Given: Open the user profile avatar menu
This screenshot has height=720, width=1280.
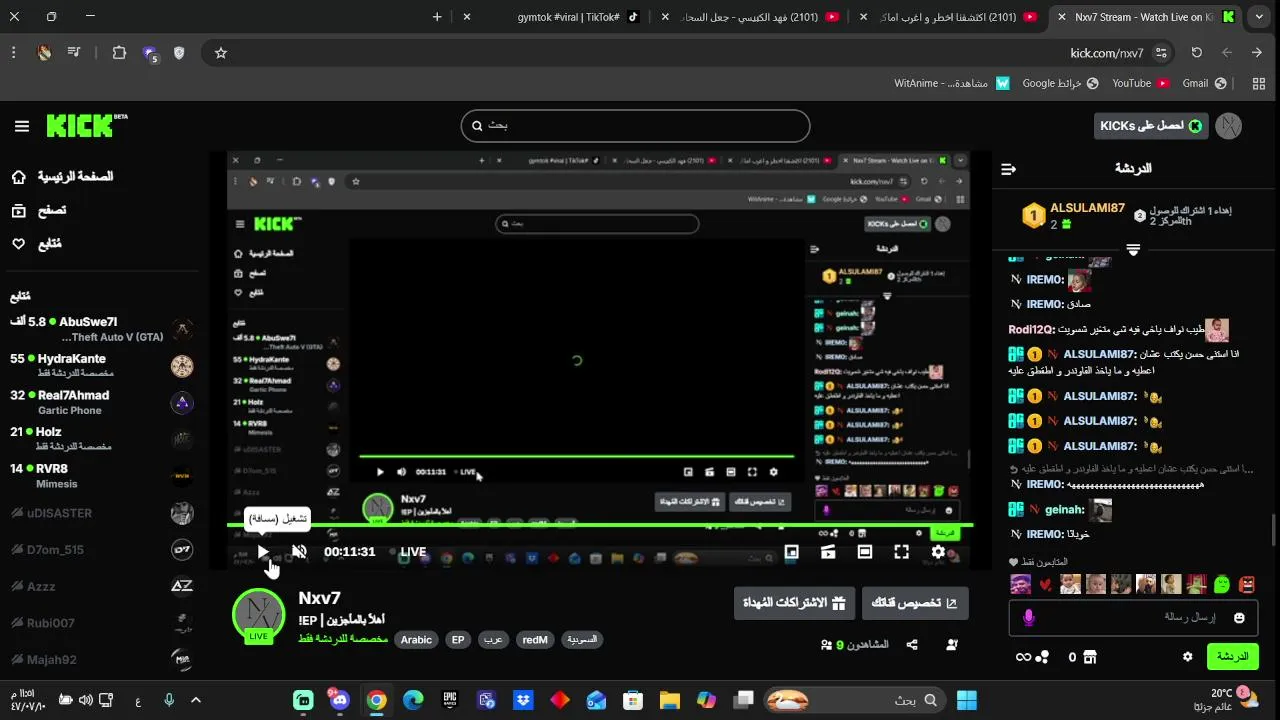Looking at the screenshot, I should coord(1228,126).
